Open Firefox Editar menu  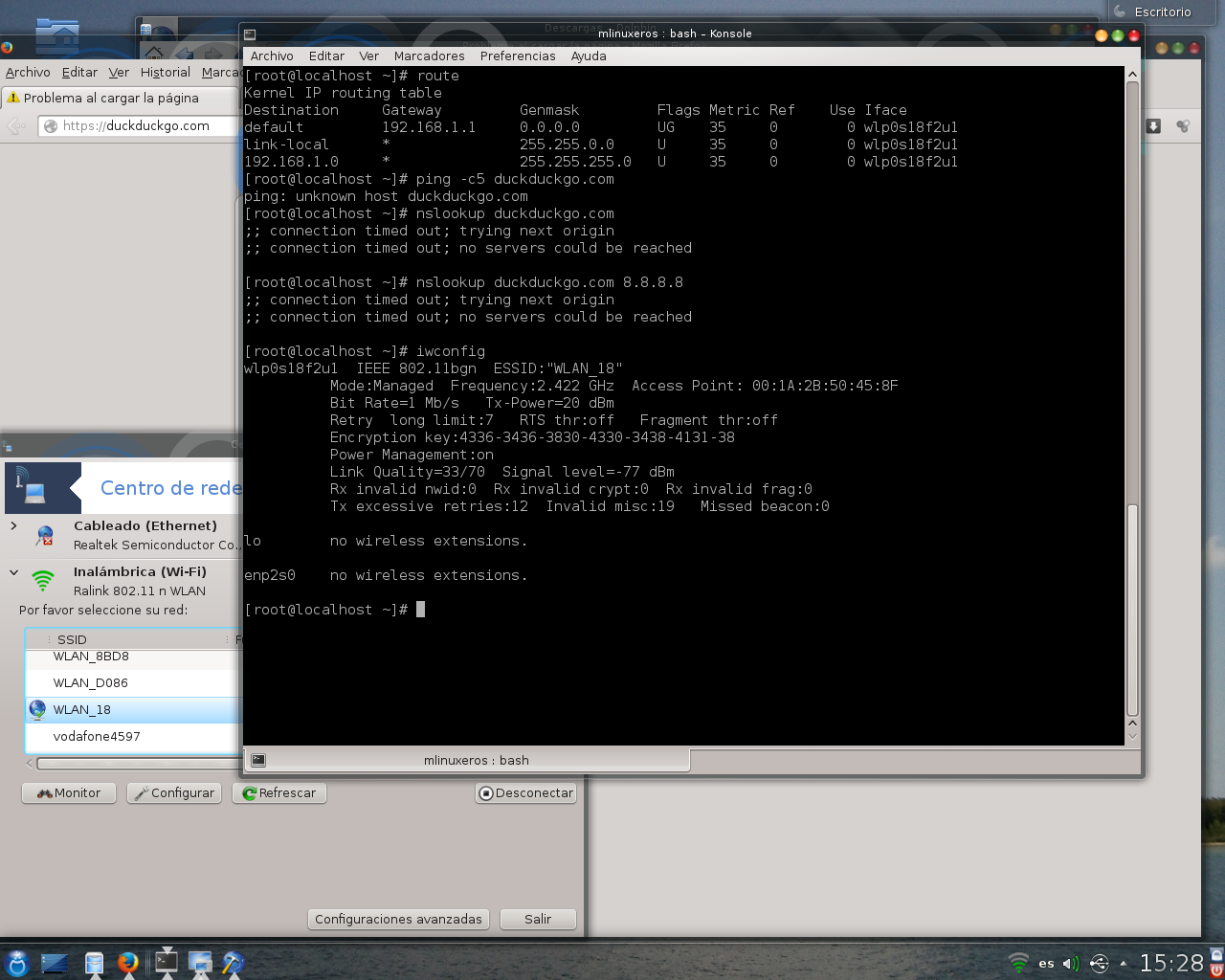79,72
